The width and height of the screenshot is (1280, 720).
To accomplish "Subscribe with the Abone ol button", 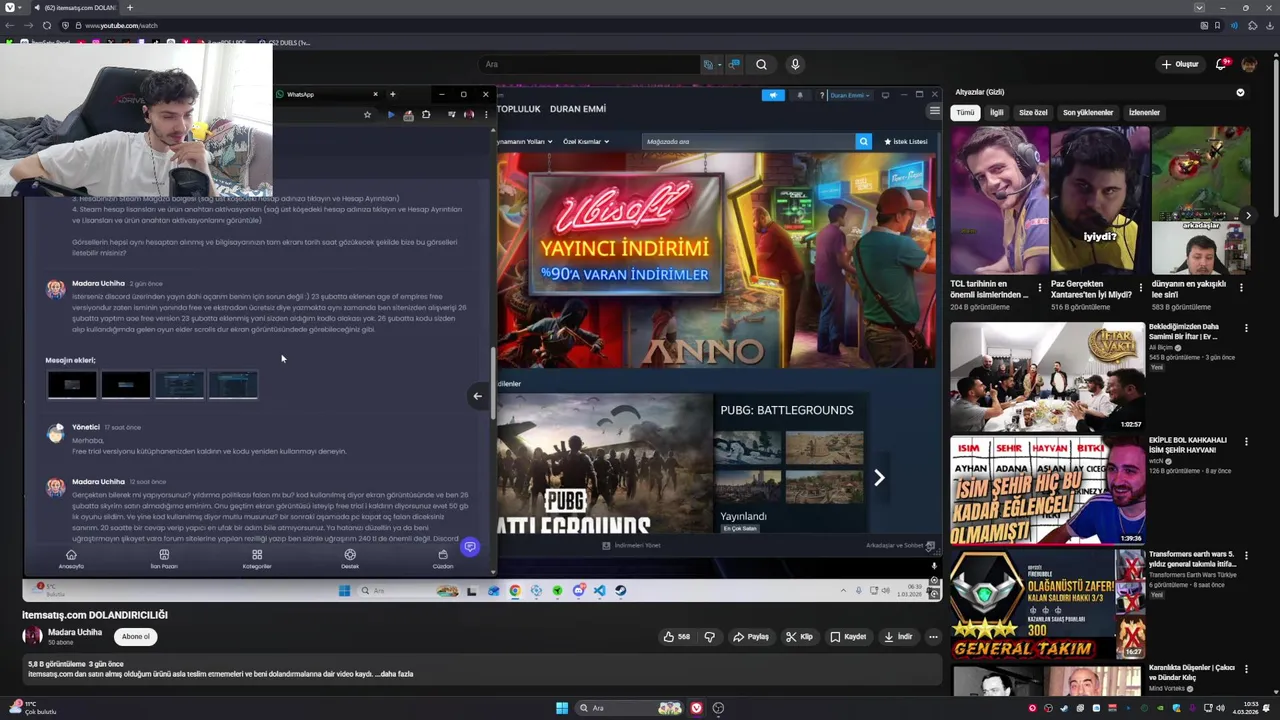I will (135, 636).
